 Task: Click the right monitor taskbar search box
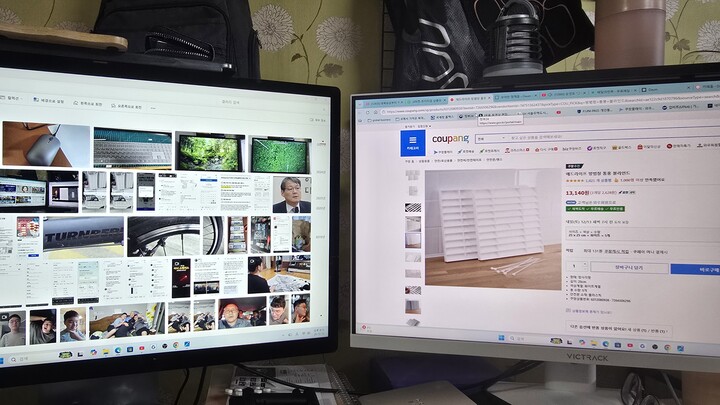(x=527, y=339)
